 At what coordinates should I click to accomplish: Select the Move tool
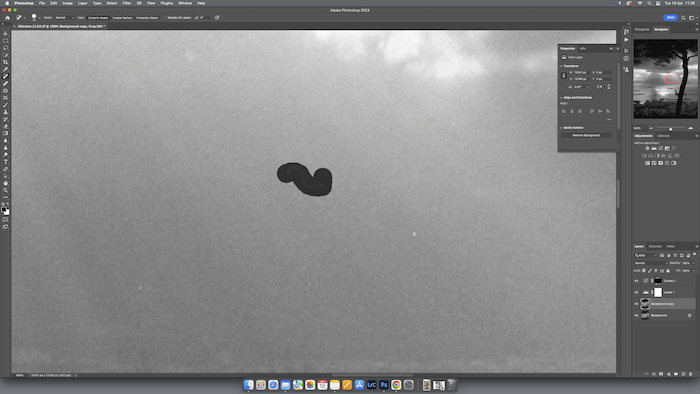click(5, 34)
